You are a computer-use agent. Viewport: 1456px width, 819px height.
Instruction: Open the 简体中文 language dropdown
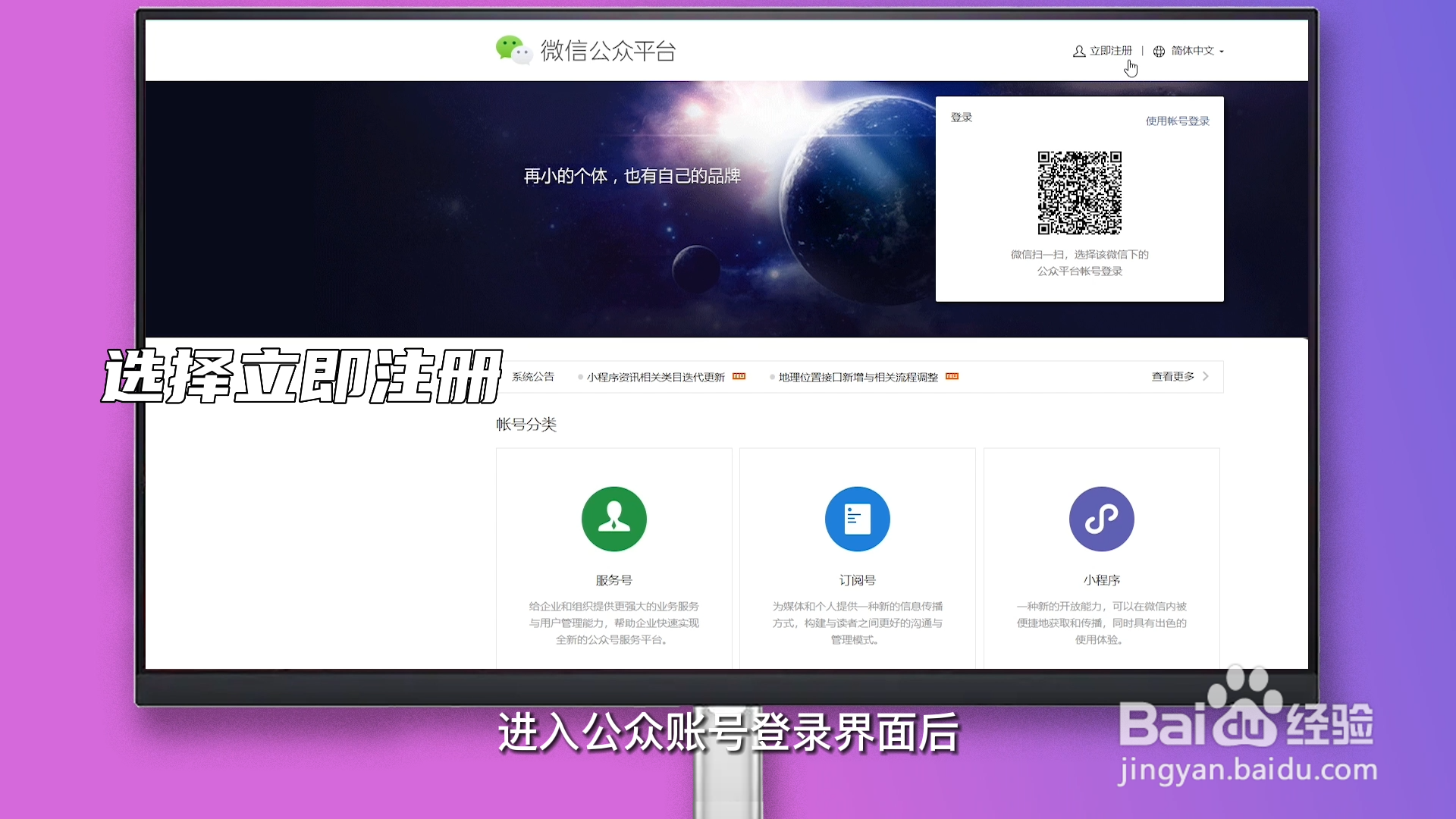click(x=1192, y=51)
